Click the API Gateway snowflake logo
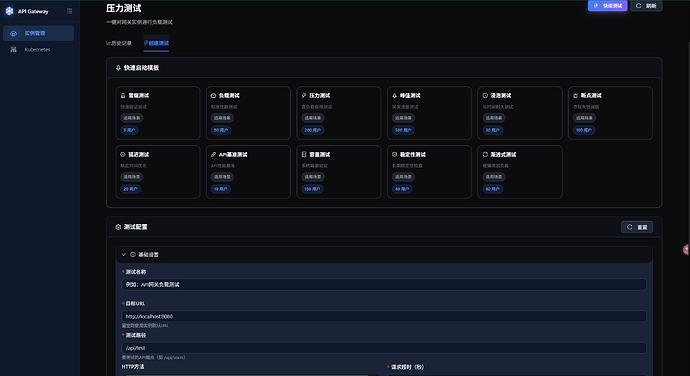 pyautogui.click(x=9, y=11)
